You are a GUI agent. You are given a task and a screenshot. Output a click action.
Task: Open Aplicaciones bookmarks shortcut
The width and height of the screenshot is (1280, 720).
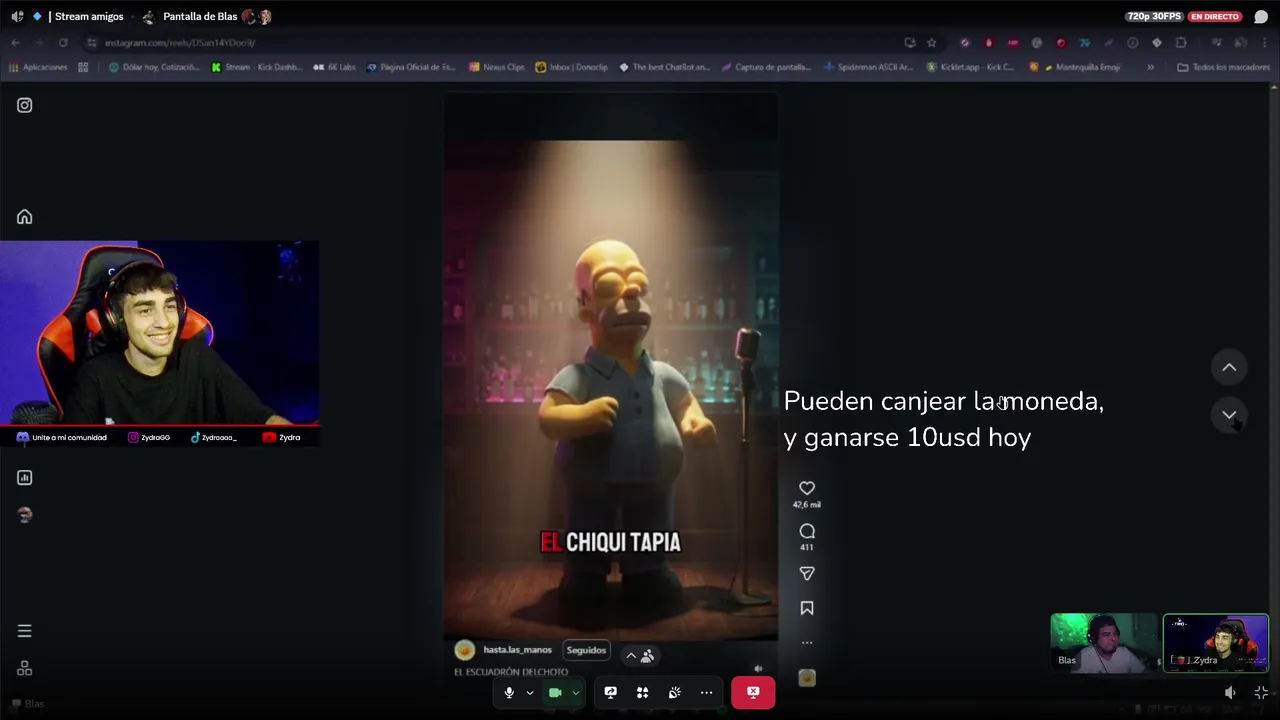point(38,67)
